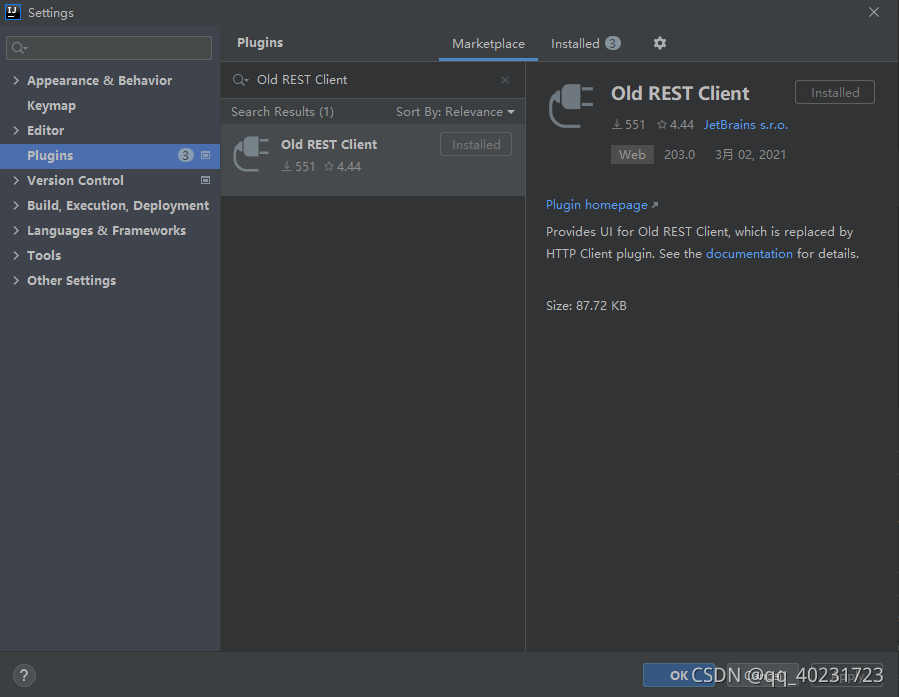Open the Plugin homepage link
The height and width of the screenshot is (697, 899).
[x=597, y=205]
